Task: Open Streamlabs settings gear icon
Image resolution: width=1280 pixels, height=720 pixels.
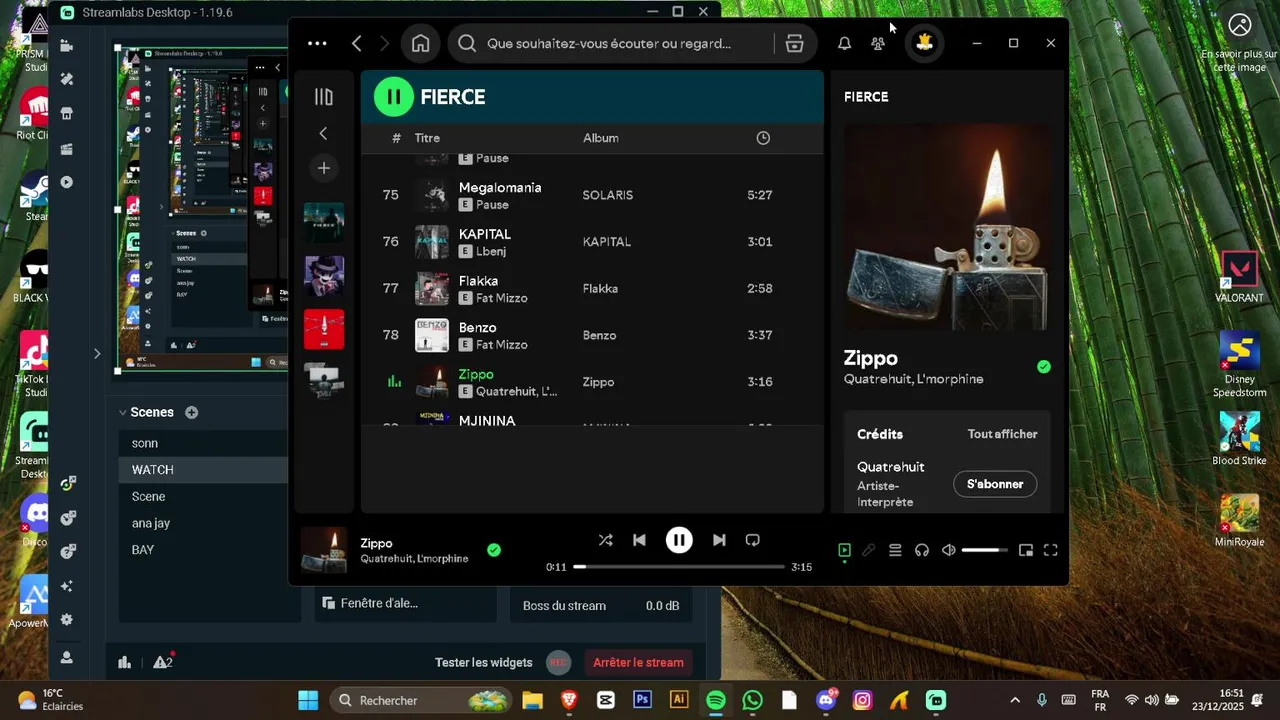Action: tap(67, 620)
